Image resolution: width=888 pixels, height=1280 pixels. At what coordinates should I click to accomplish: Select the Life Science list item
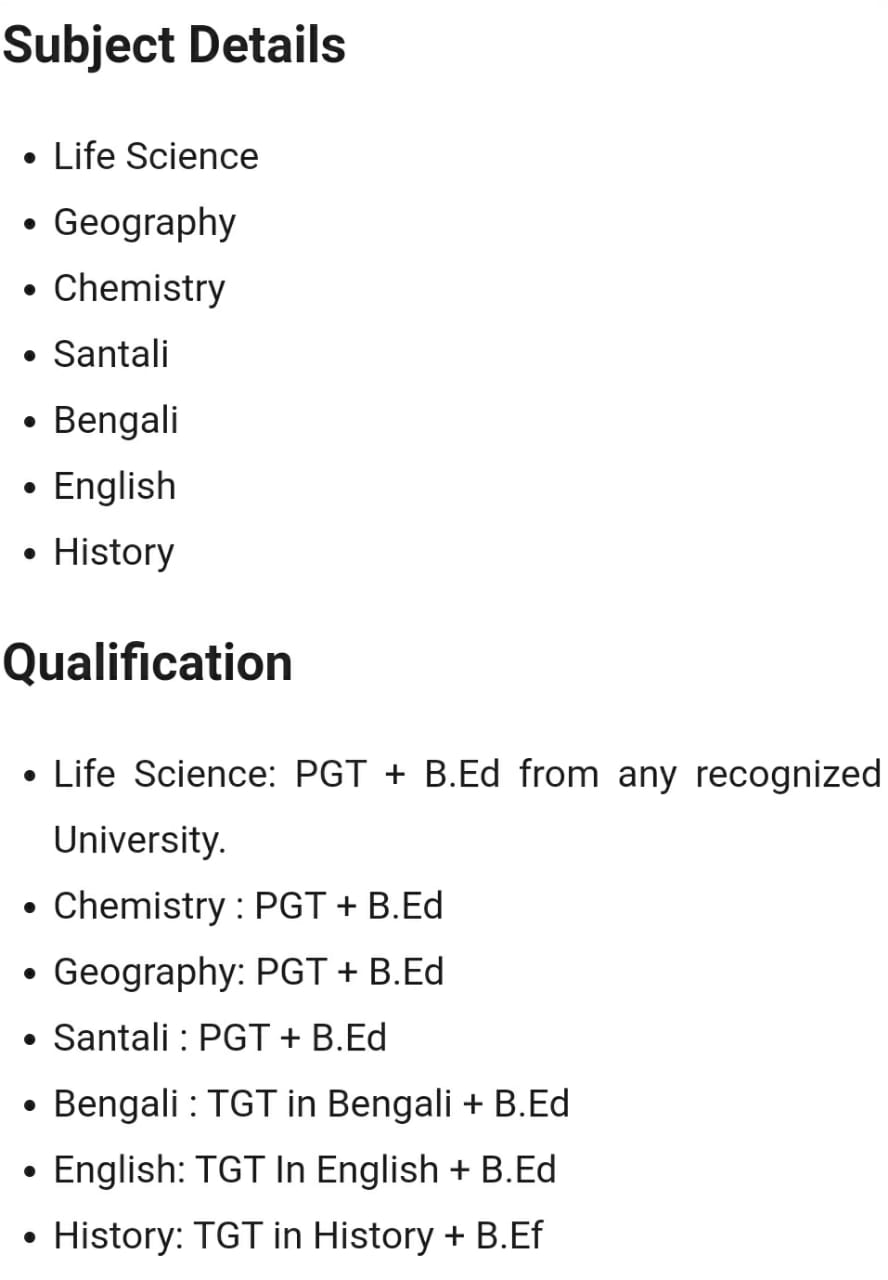[x=156, y=156]
